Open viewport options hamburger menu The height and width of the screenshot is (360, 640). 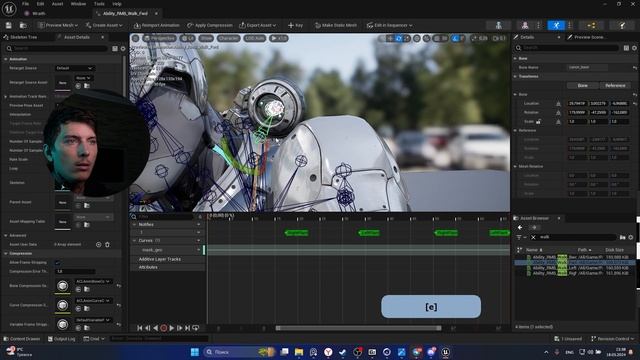[x=136, y=38]
